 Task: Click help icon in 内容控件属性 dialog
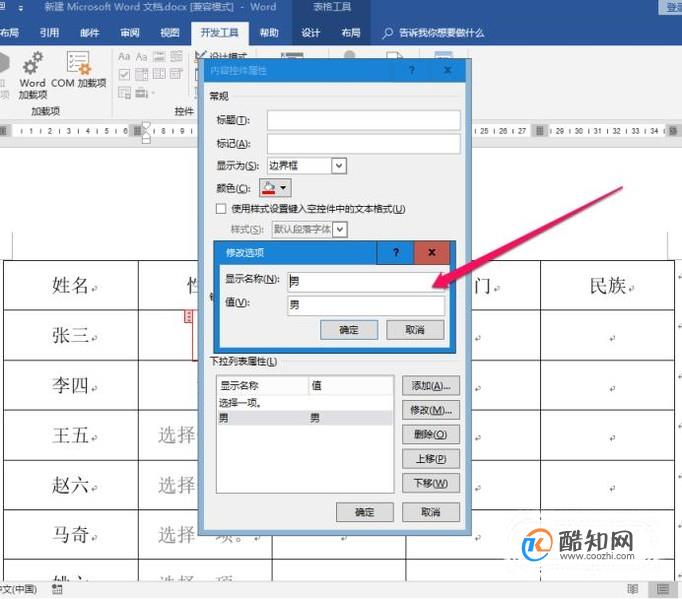pyautogui.click(x=411, y=70)
